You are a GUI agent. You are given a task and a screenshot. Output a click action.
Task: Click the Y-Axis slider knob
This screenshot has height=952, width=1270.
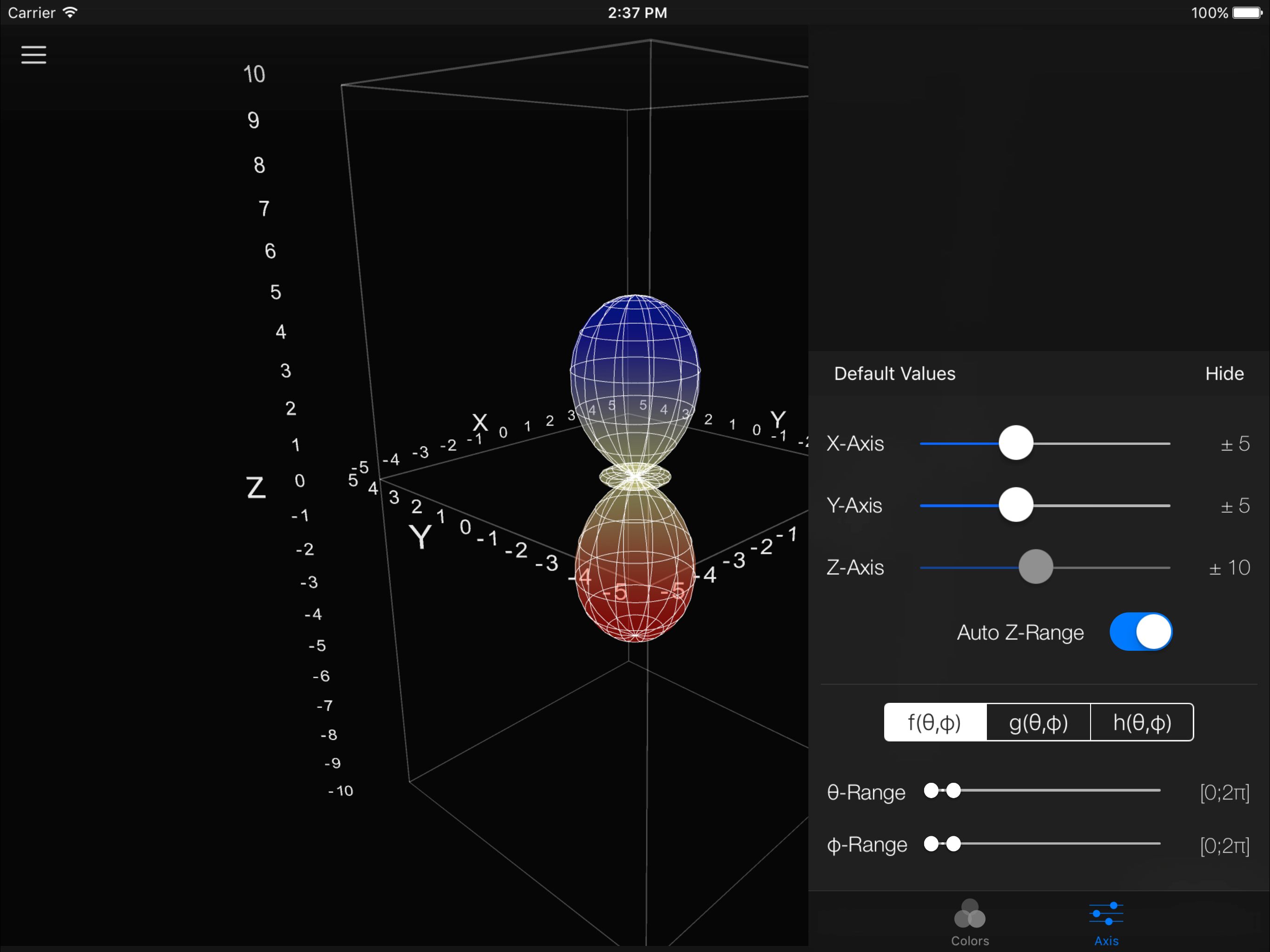(1016, 505)
